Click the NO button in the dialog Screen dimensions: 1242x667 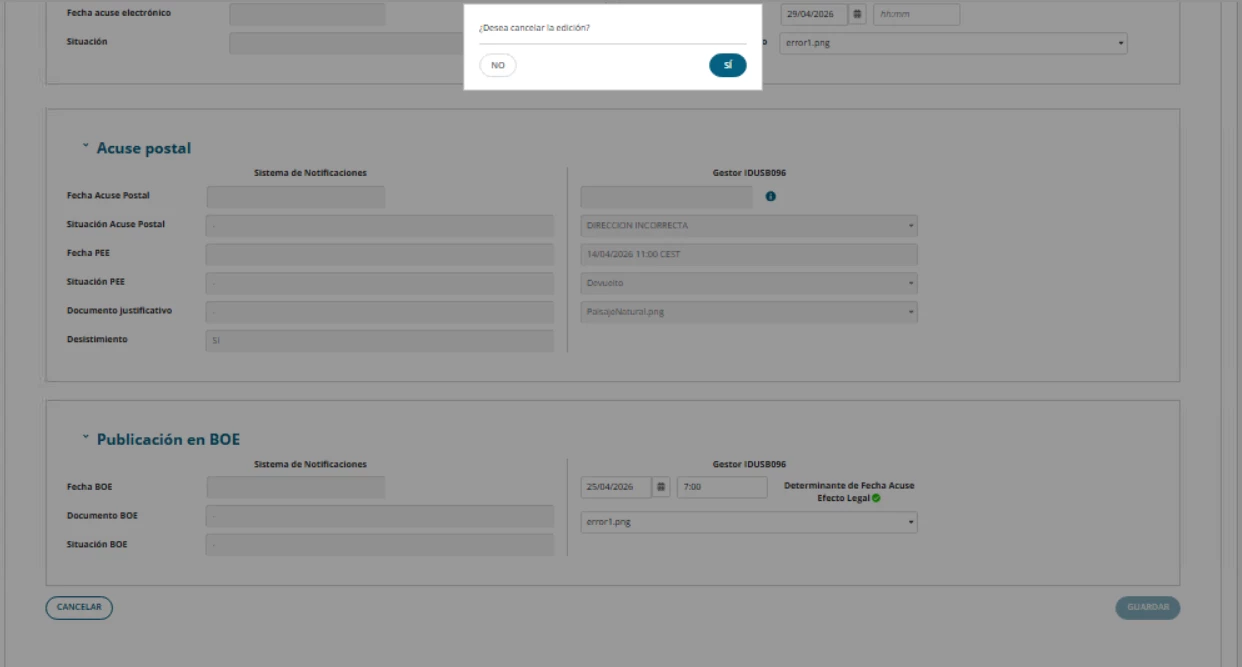[x=498, y=65]
